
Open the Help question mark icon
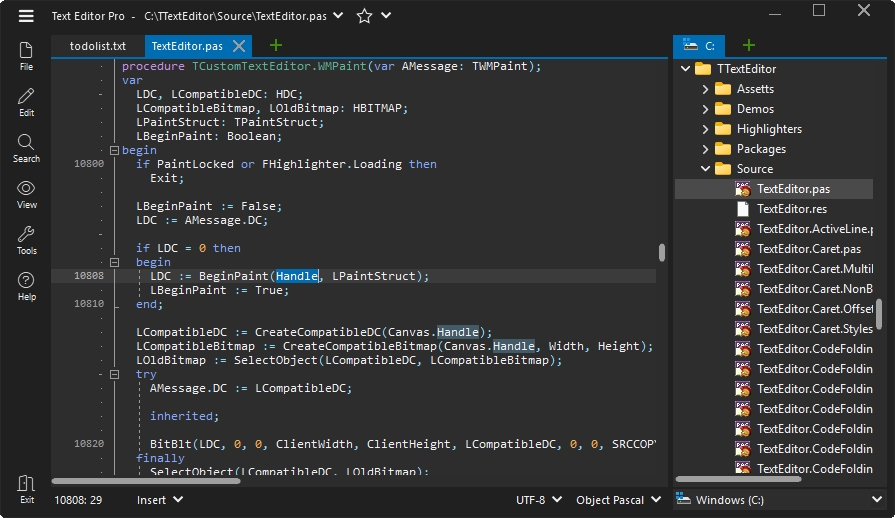[x=26, y=285]
